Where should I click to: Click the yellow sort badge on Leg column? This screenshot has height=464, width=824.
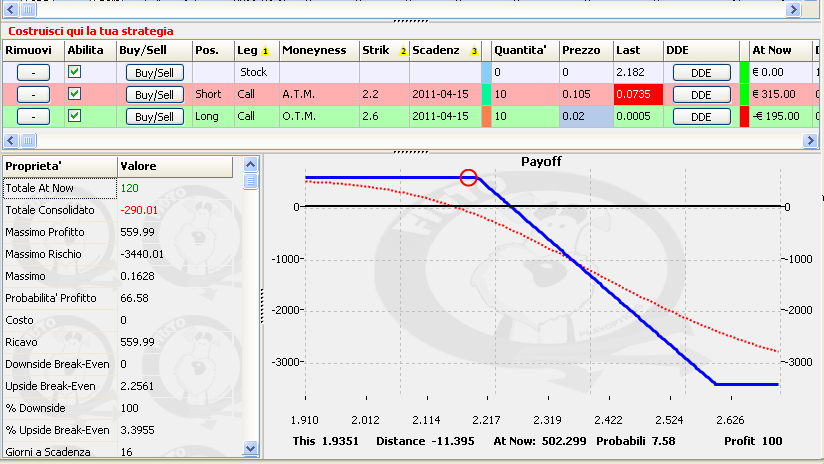click(x=265, y=51)
